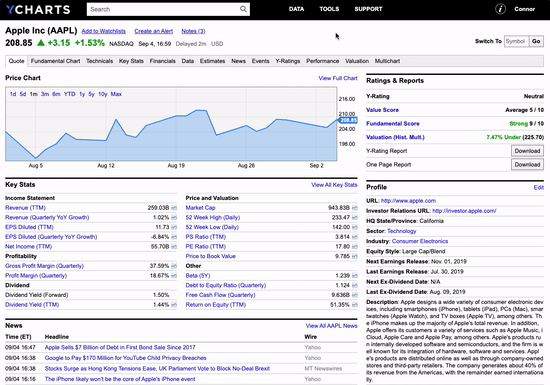The image size is (550, 385).
Task: Open the investor.apple.com relations link
Action: (x=464, y=211)
